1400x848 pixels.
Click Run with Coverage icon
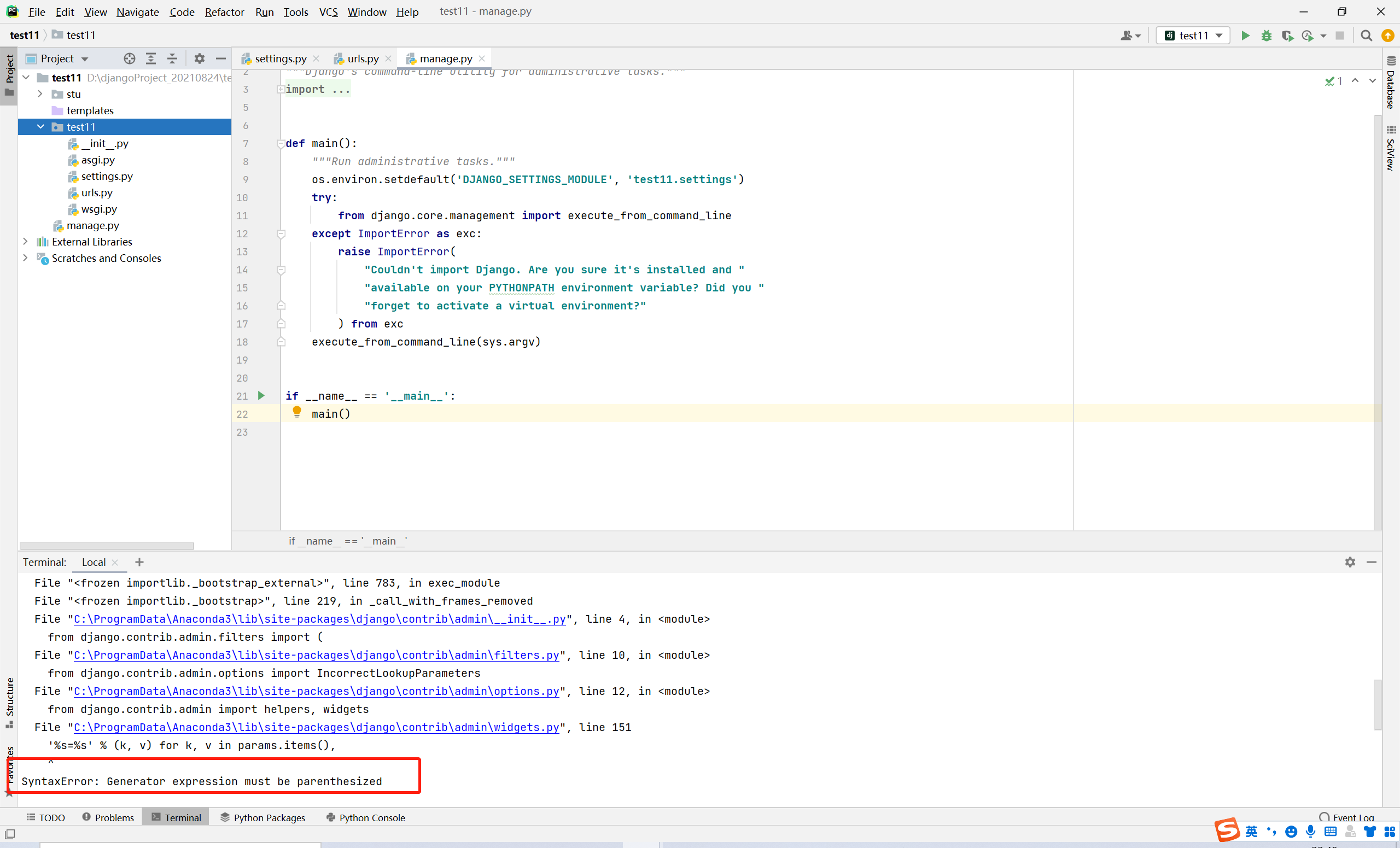1287,36
